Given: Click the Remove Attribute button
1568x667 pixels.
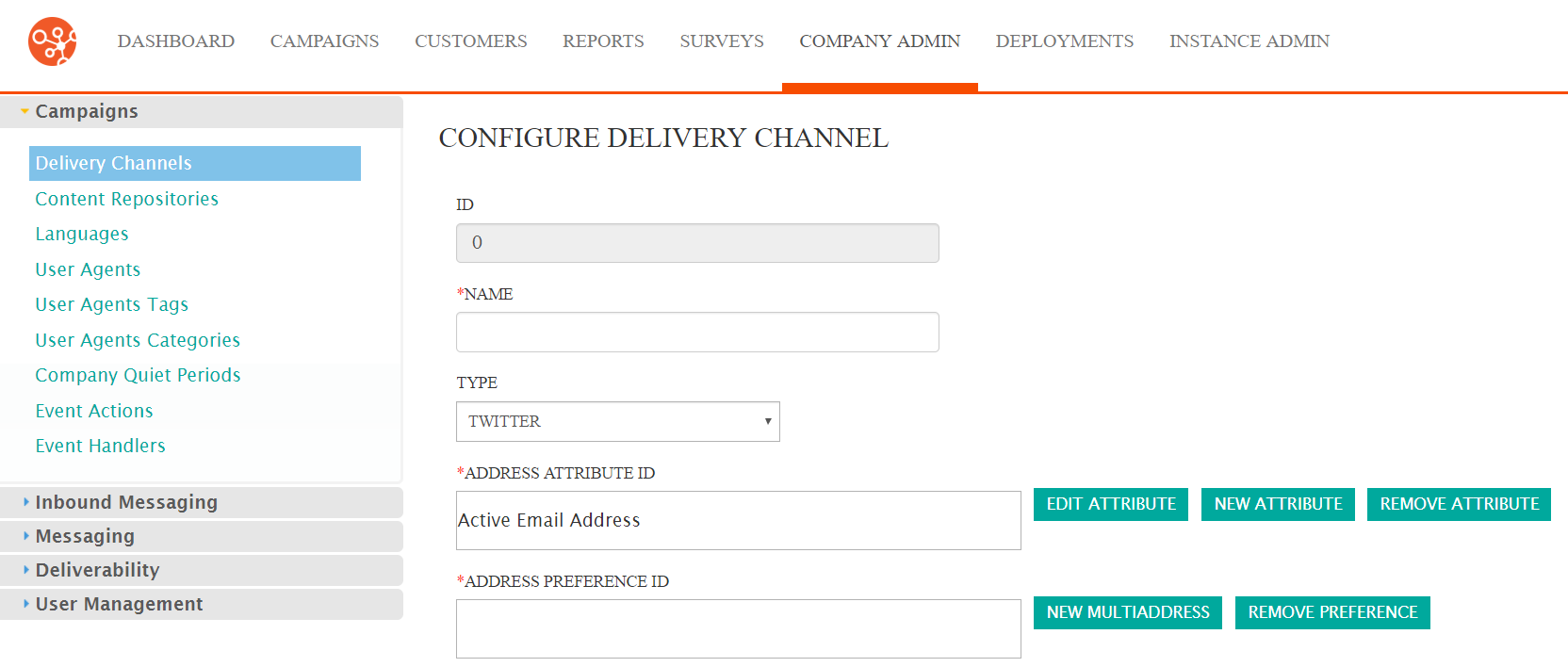Looking at the screenshot, I should (x=1459, y=504).
